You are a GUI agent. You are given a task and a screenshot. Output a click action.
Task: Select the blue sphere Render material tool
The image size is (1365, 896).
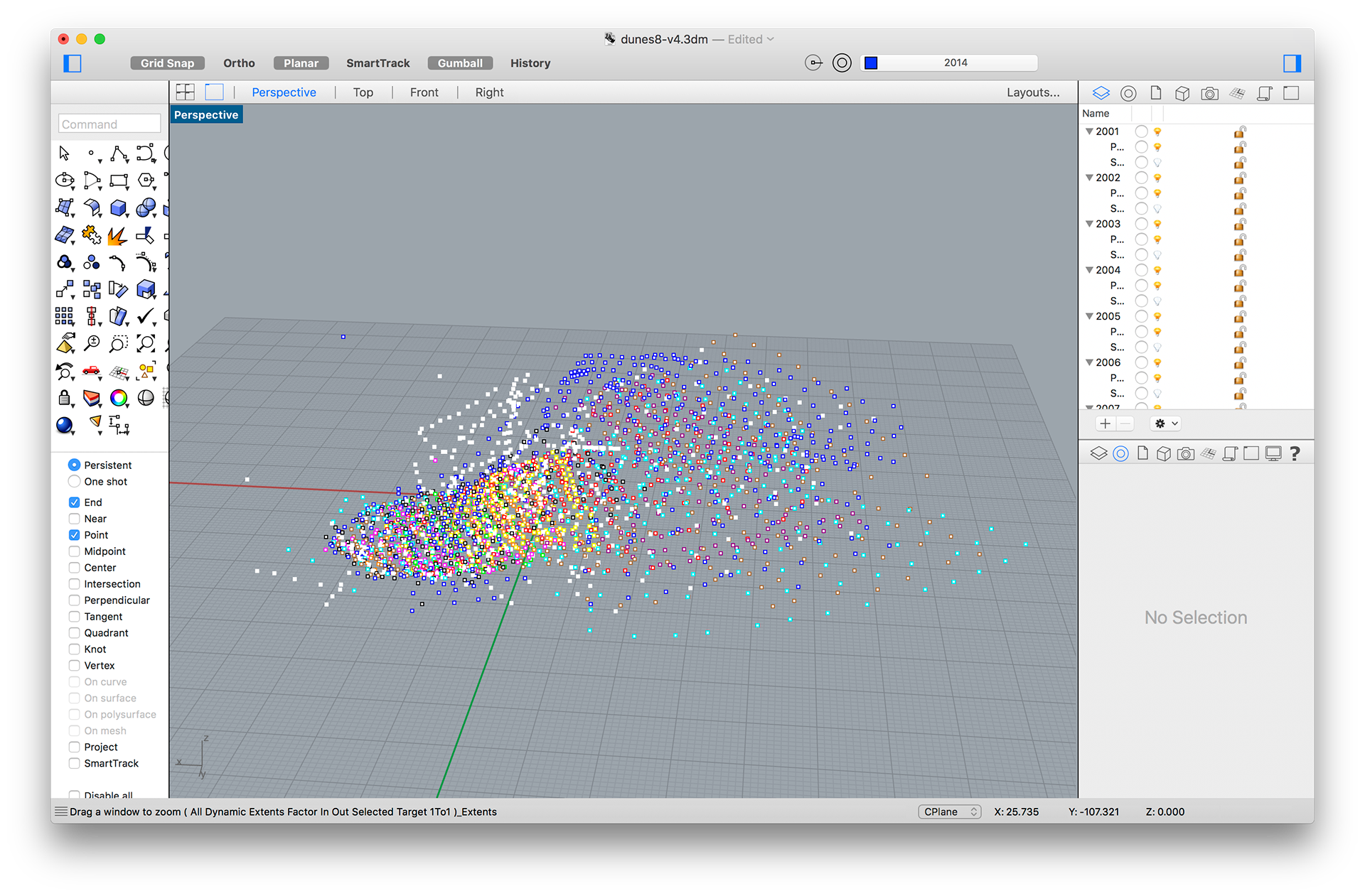65,425
